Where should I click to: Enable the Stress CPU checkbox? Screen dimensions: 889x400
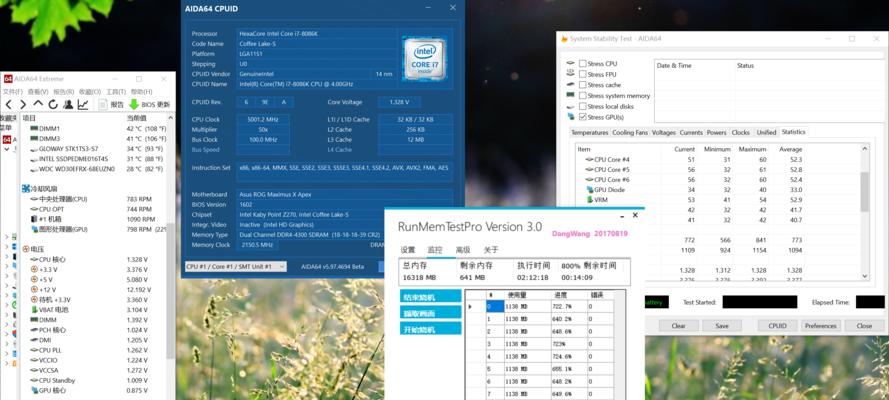point(583,63)
